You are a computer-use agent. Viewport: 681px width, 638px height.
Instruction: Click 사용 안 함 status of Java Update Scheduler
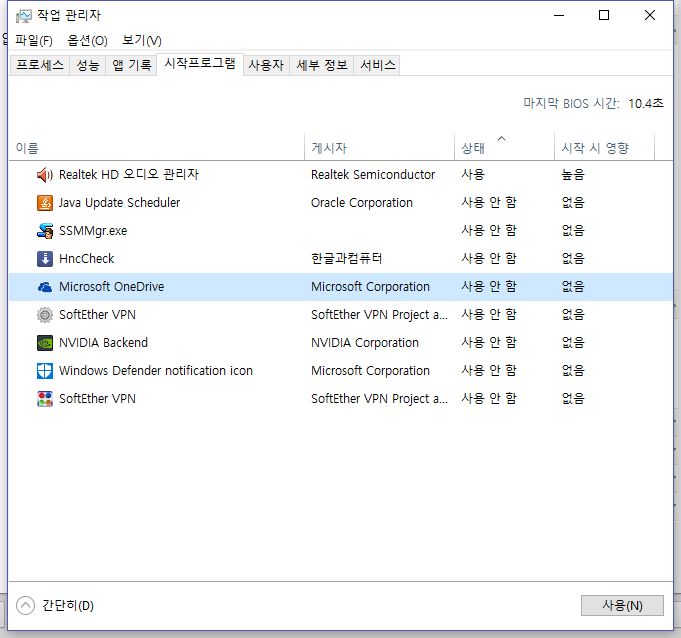point(489,203)
